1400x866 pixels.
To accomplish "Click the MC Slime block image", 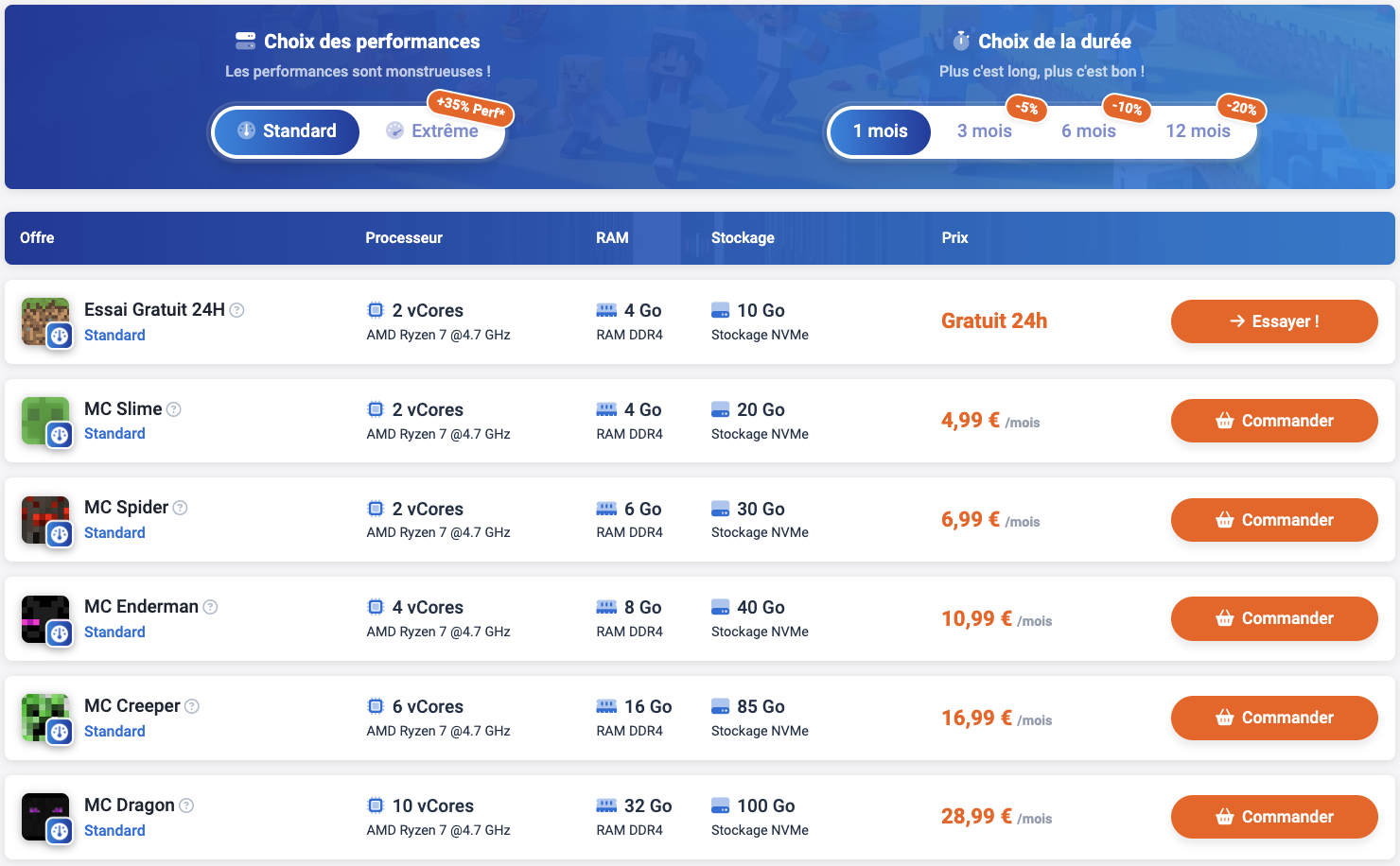I will pos(45,421).
